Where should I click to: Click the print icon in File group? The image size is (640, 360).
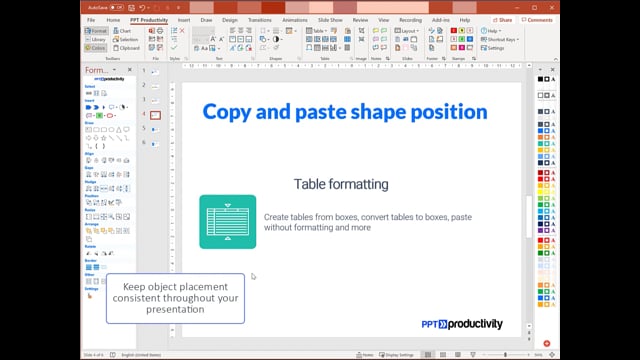pyautogui.click(x=160, y=31)
